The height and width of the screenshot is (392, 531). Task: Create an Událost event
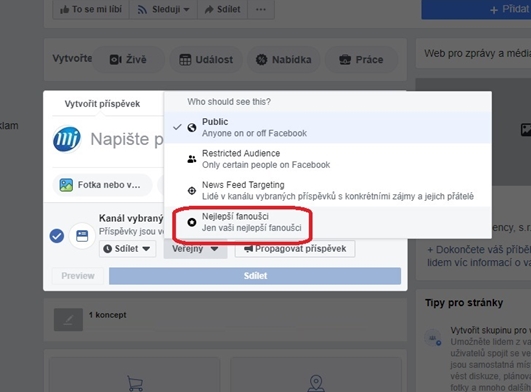point(206,60)
